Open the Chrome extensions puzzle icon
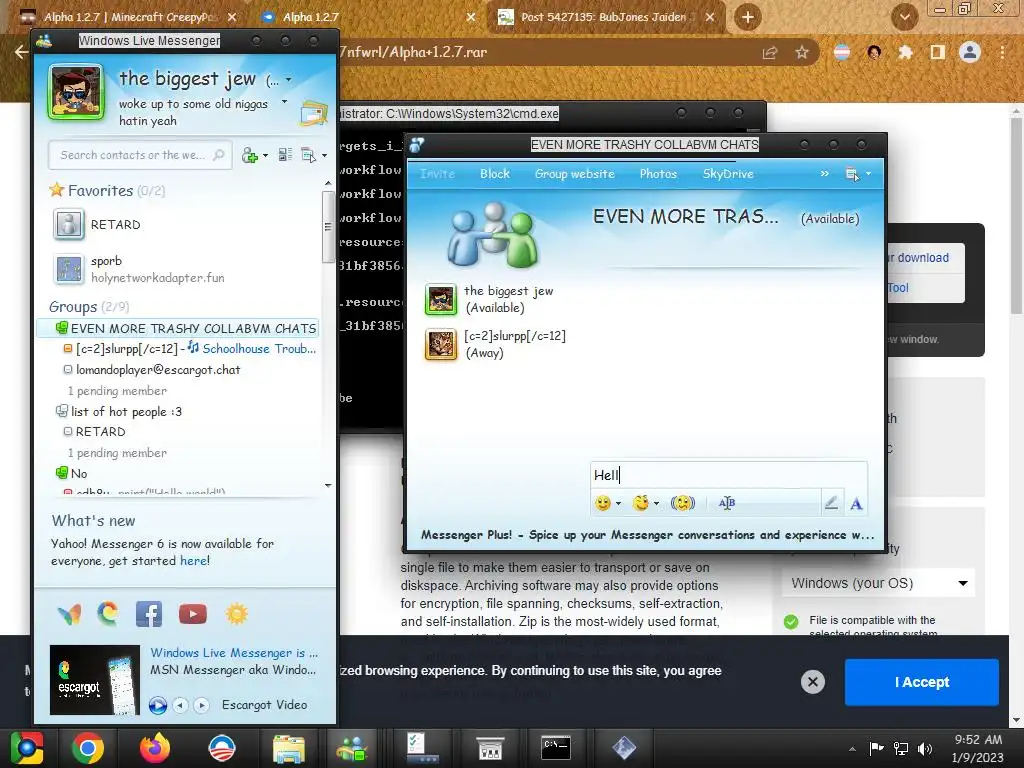 click(x=905, y=52)
